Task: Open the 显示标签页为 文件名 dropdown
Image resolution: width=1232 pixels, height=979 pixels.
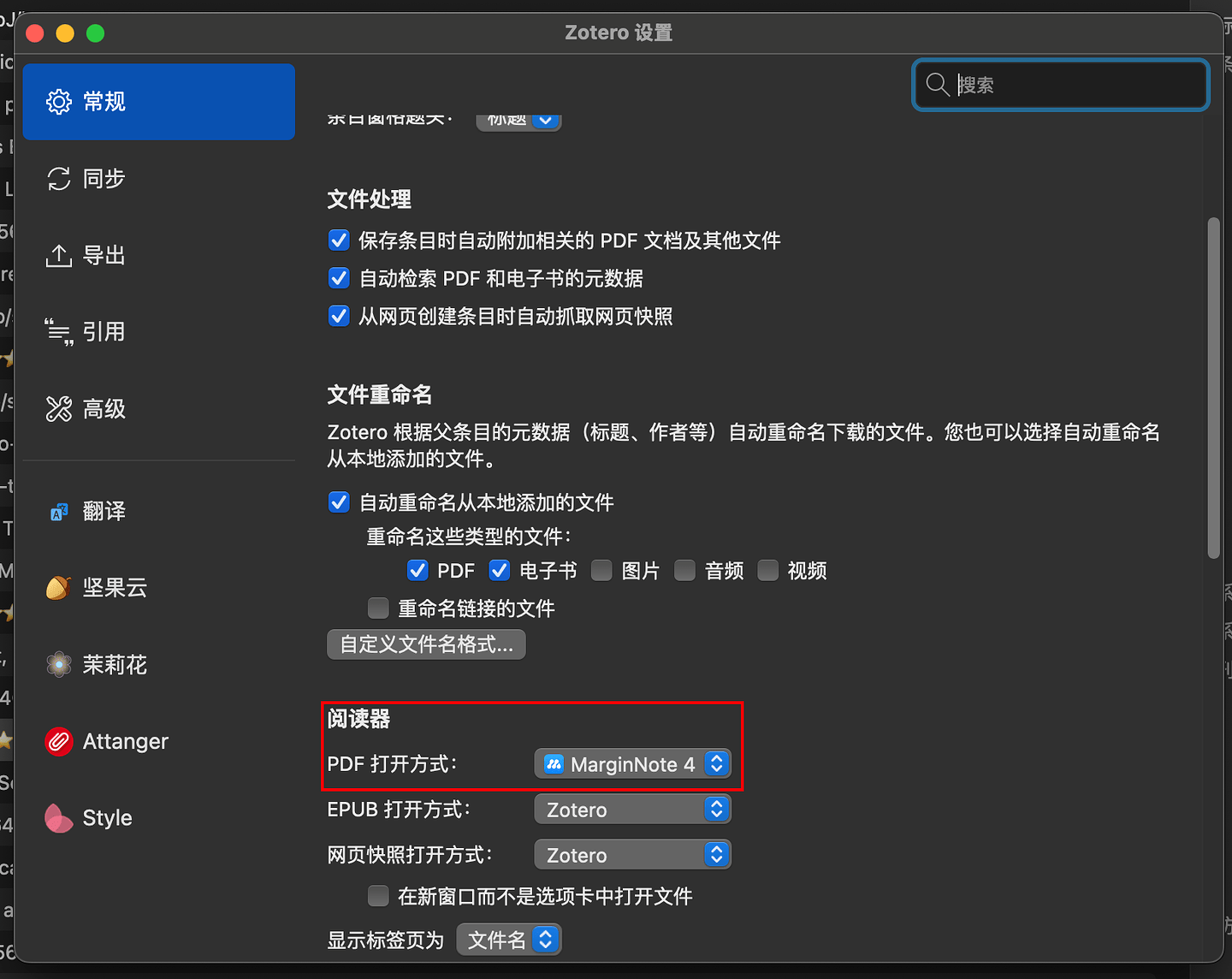Action: pyautogui.click(x=509, y=940)
